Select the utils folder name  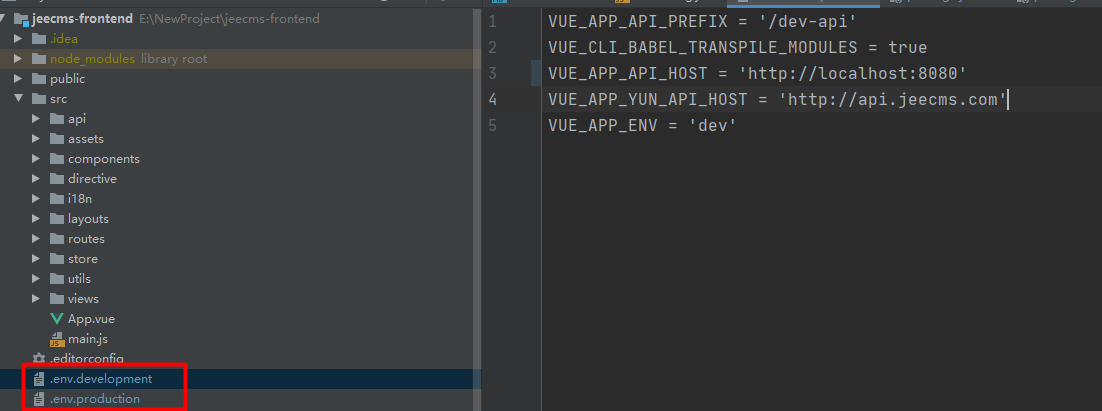point(81,279)
